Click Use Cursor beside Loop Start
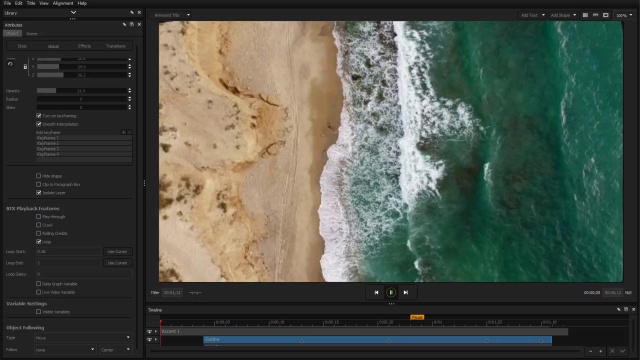 click(x=118, y=251)
